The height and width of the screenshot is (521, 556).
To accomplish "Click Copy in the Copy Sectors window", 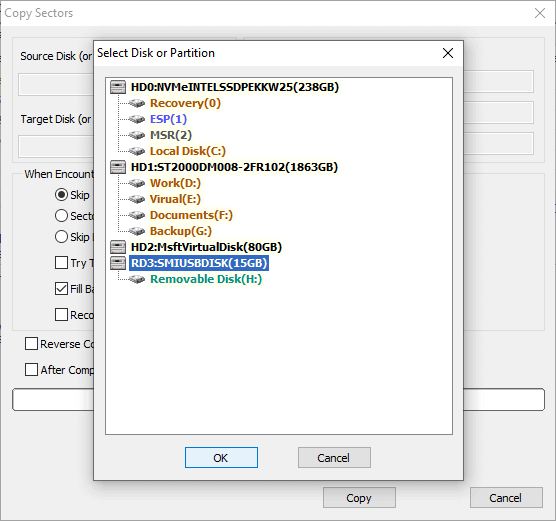I will pos(359,498).
